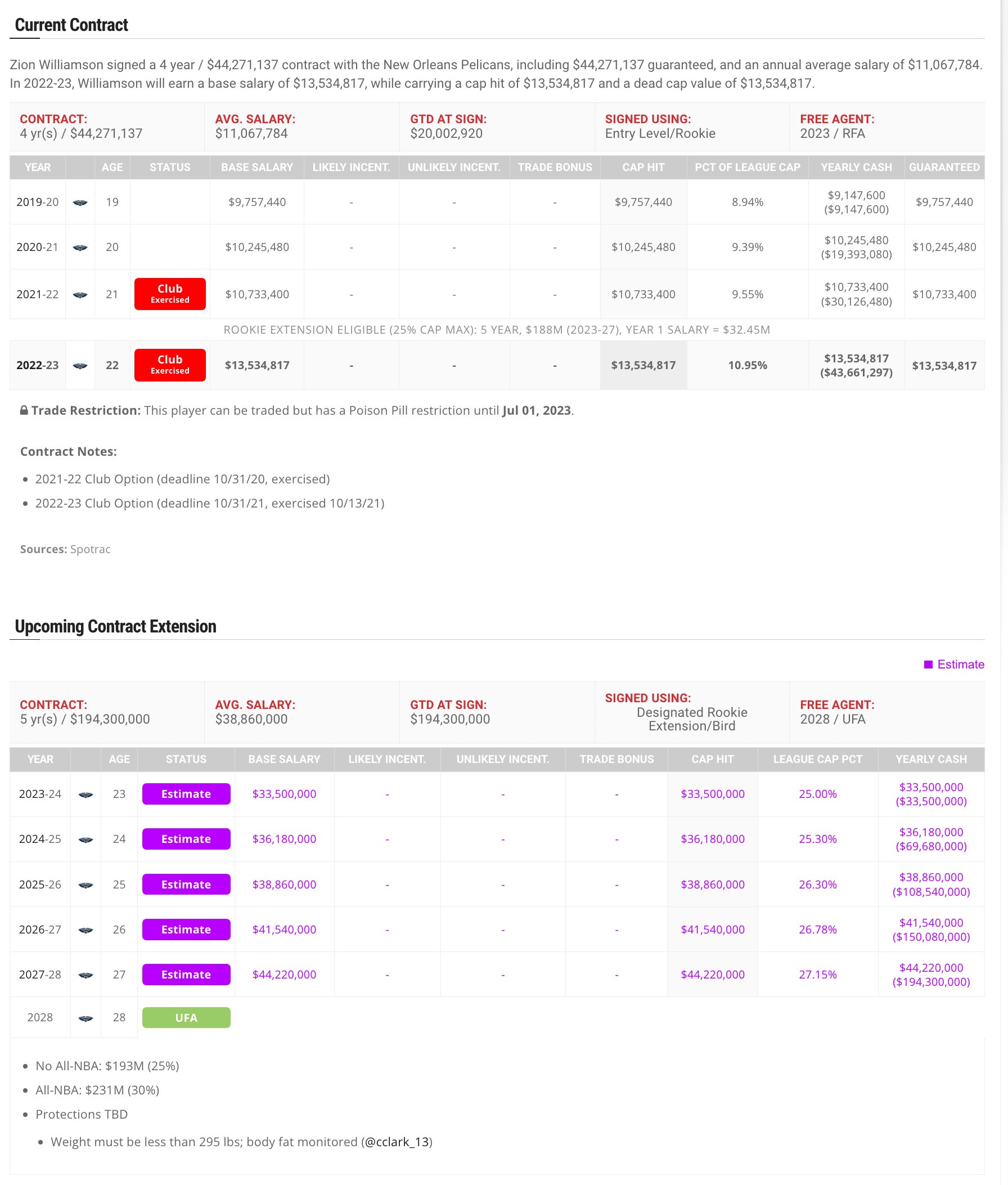Screen dimensions: 1008x1185
Task: Click the Pelicans logo in 2019-20 row
Action: [80, 203]
